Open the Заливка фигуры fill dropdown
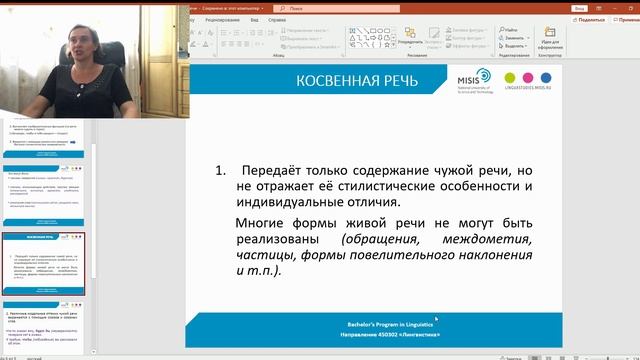This screenshot has width=640, height=360. [x=466, y=30]
